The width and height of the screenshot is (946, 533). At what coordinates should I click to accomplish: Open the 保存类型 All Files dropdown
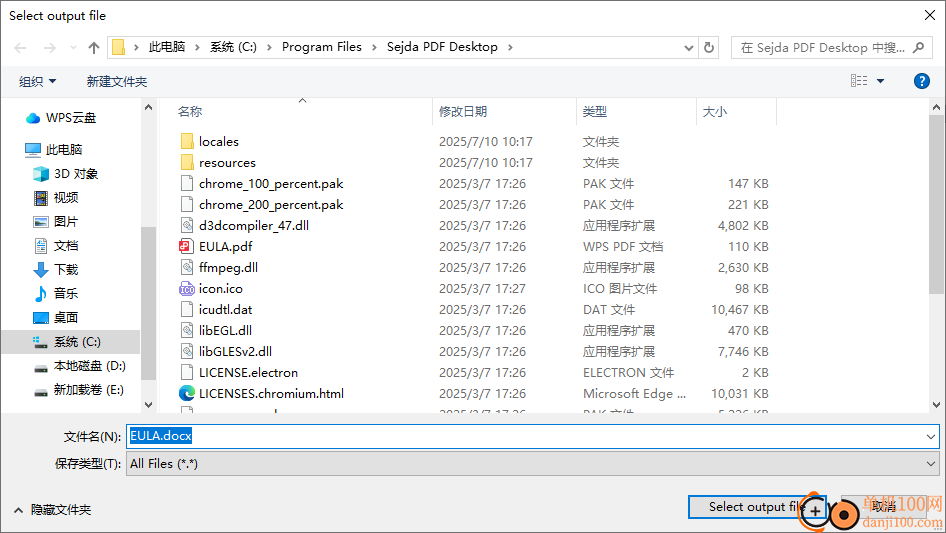point(532,464)
